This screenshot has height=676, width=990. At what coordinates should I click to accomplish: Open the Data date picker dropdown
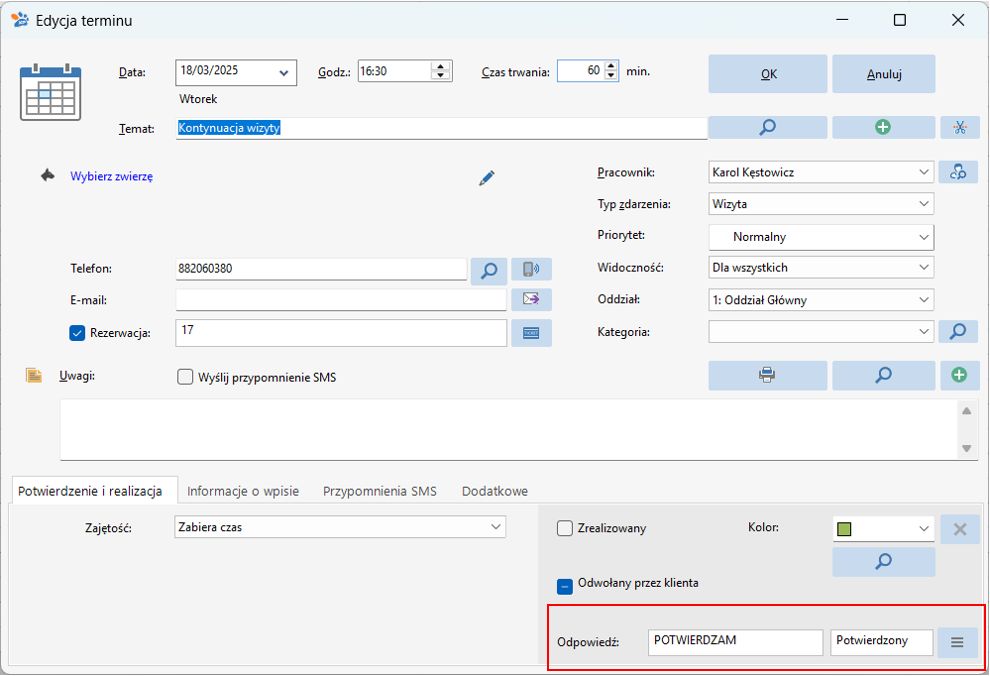[x=283, y=73]
